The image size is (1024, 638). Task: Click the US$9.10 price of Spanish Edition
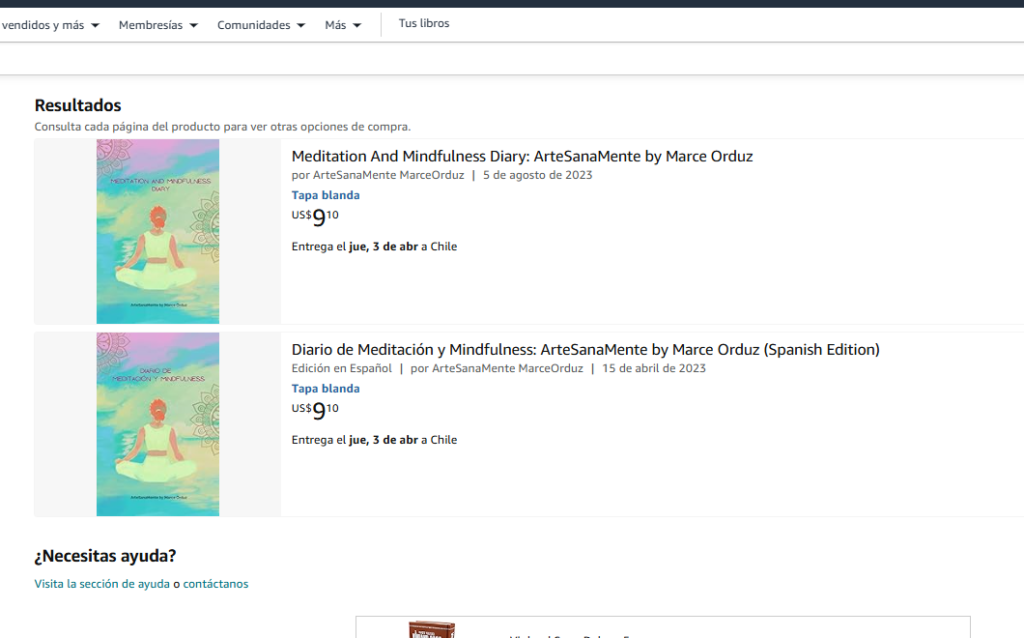(x=315, y=410)
